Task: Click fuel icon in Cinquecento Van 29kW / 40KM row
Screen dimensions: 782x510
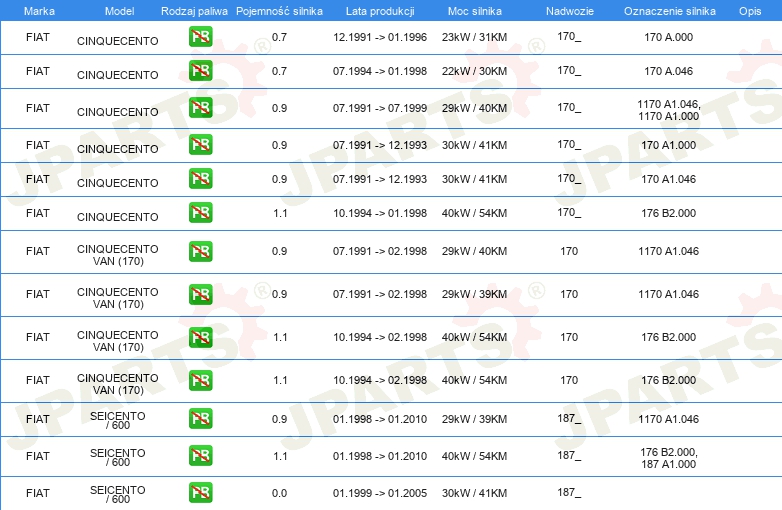Action: [x=200, y=251]
